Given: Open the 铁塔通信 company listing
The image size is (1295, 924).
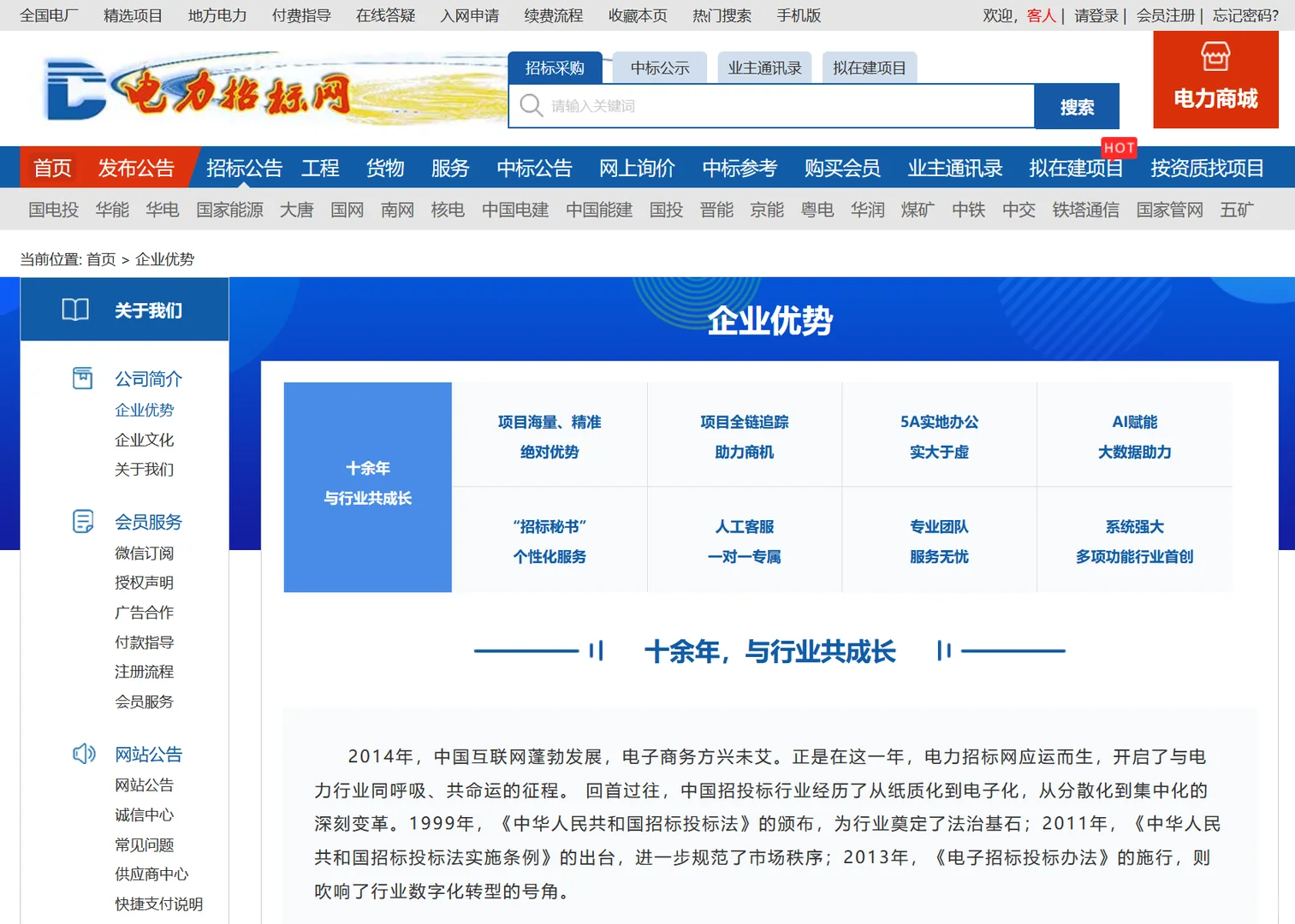Looking at the screenshot, I should [x=1085, y=210].
